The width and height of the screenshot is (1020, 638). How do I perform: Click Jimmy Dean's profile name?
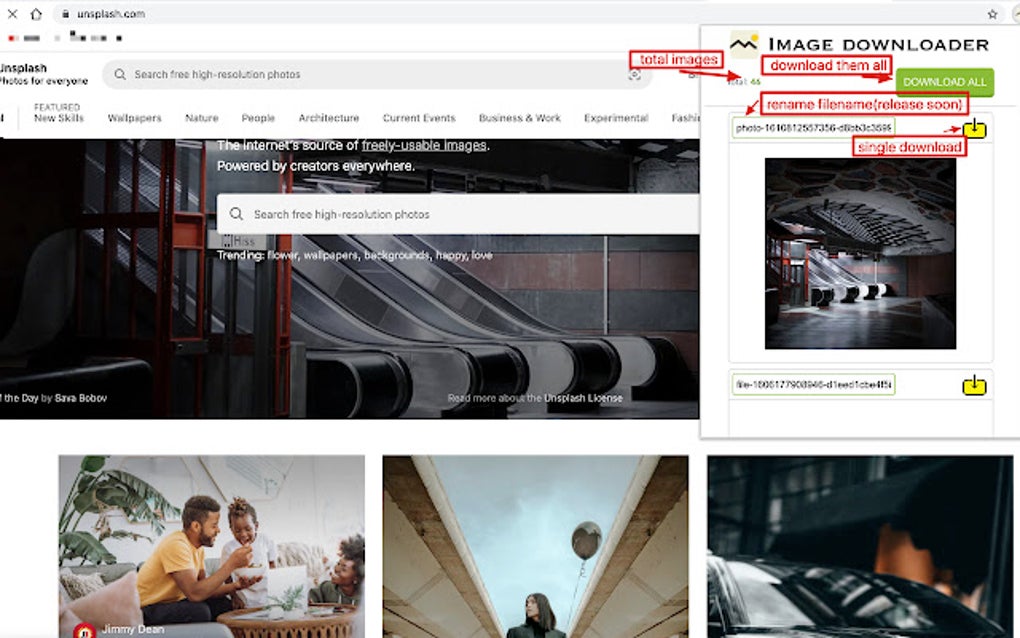point(132,629)
